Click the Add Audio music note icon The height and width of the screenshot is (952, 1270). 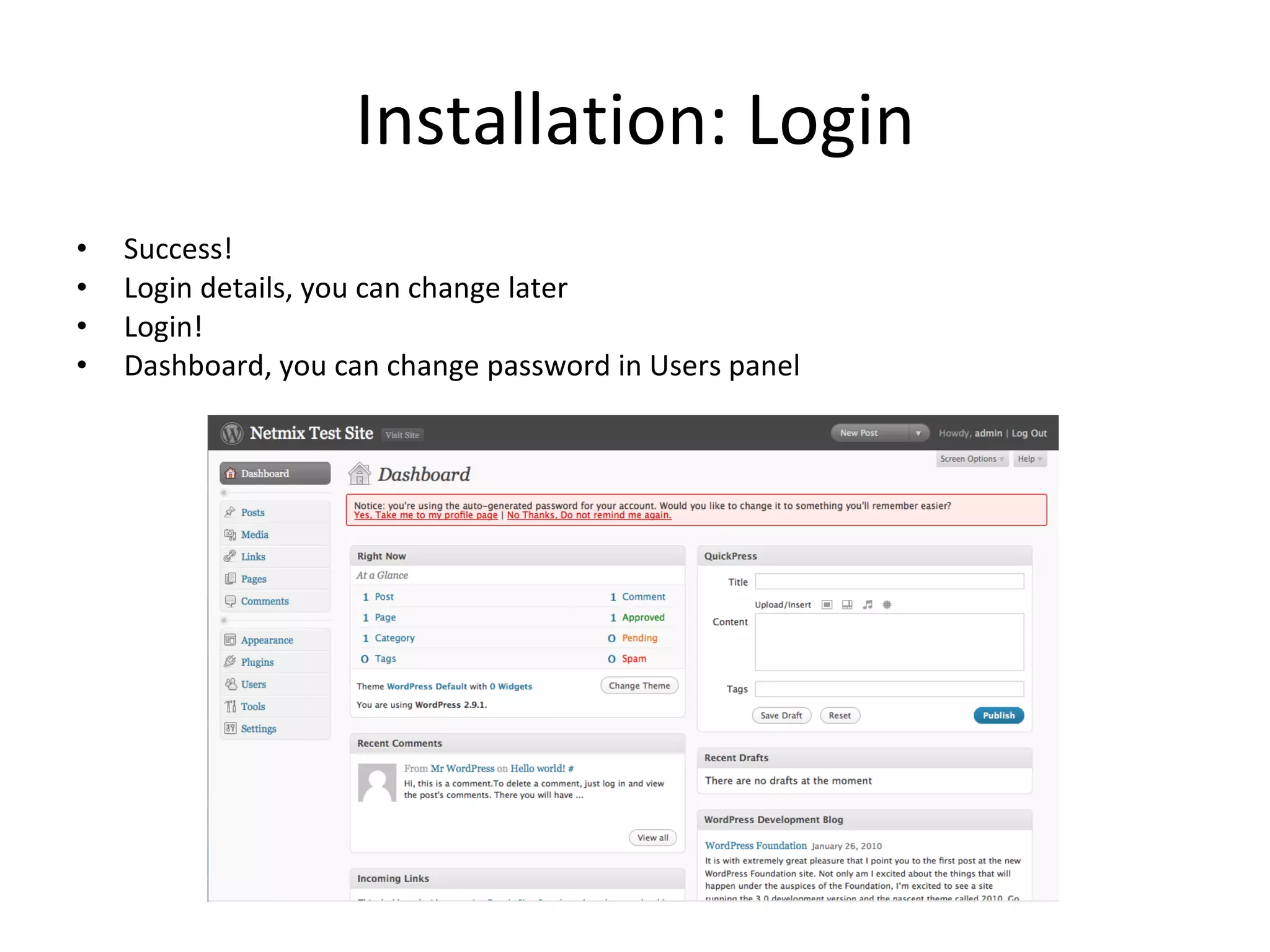coord(868,604)
